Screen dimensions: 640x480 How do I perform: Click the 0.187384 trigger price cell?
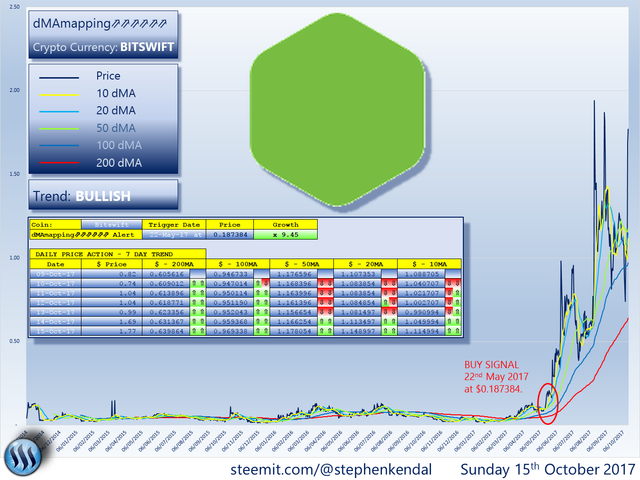click(x=230, y=235)
